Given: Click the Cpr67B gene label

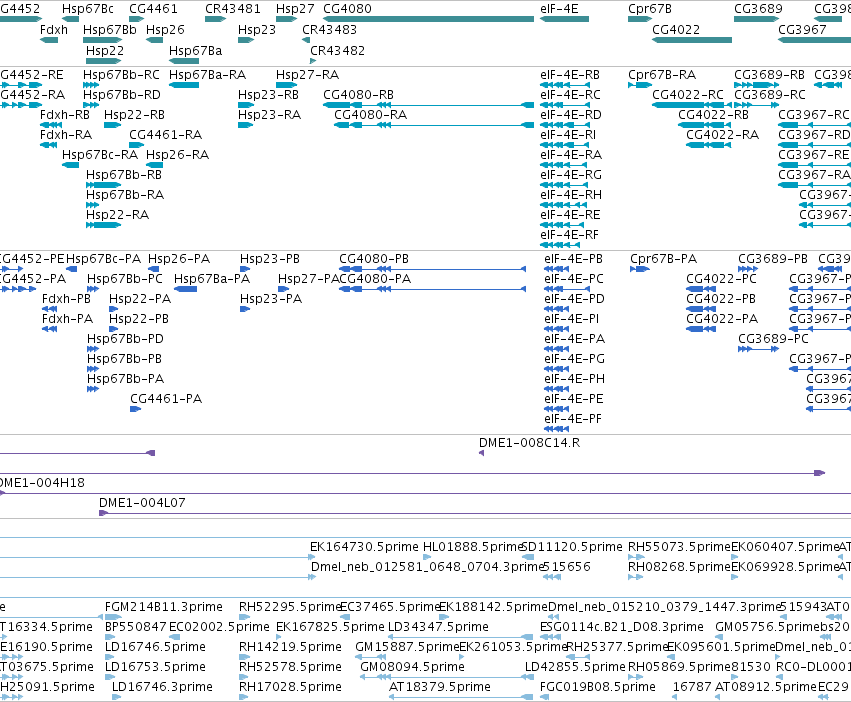Looking at the screenshot, I should pos(650,9).
